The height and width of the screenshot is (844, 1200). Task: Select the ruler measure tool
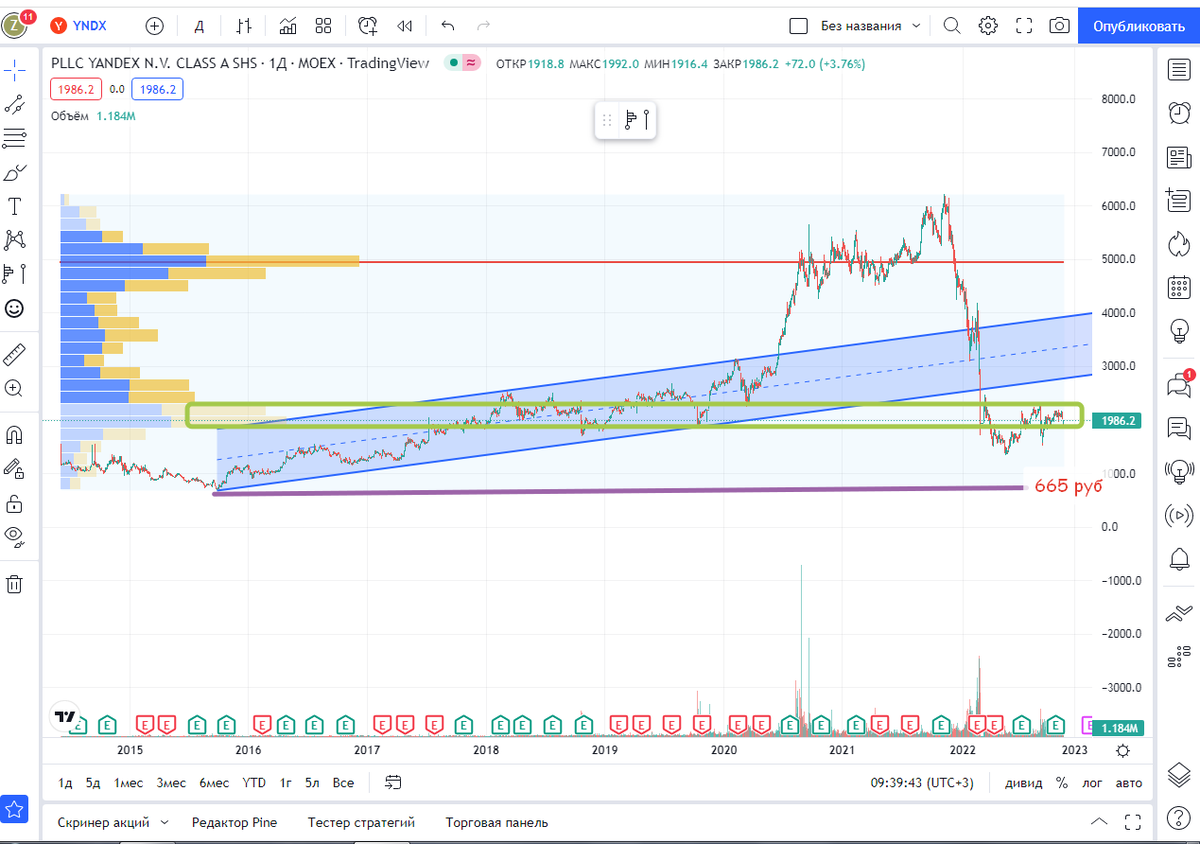15,353
